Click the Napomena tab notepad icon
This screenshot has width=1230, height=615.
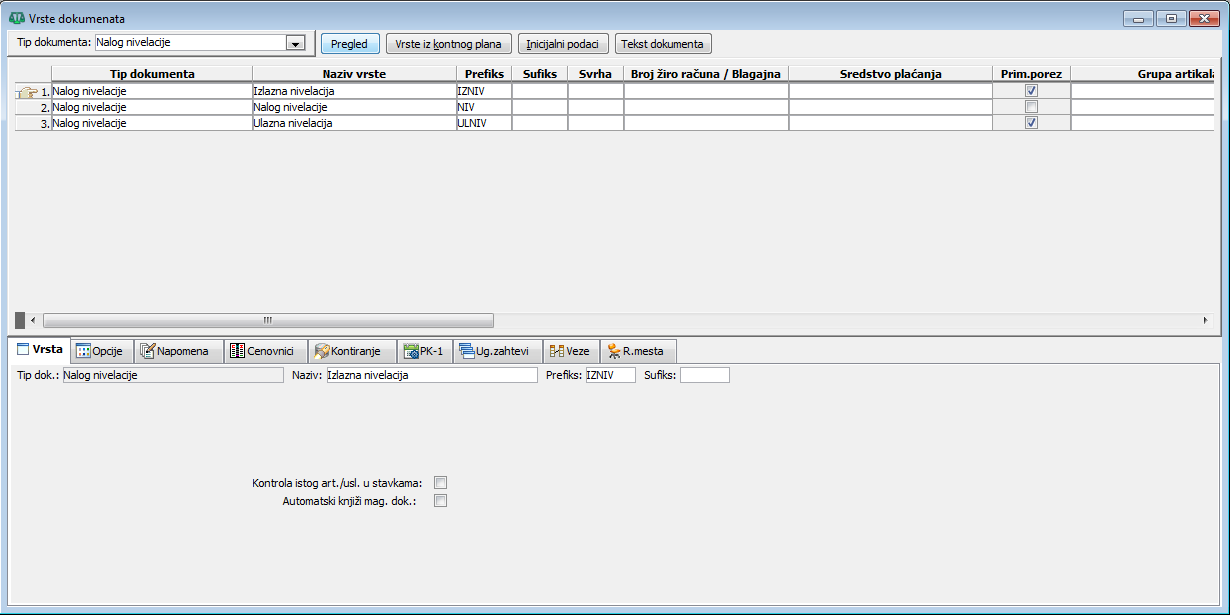click(147, 351)
